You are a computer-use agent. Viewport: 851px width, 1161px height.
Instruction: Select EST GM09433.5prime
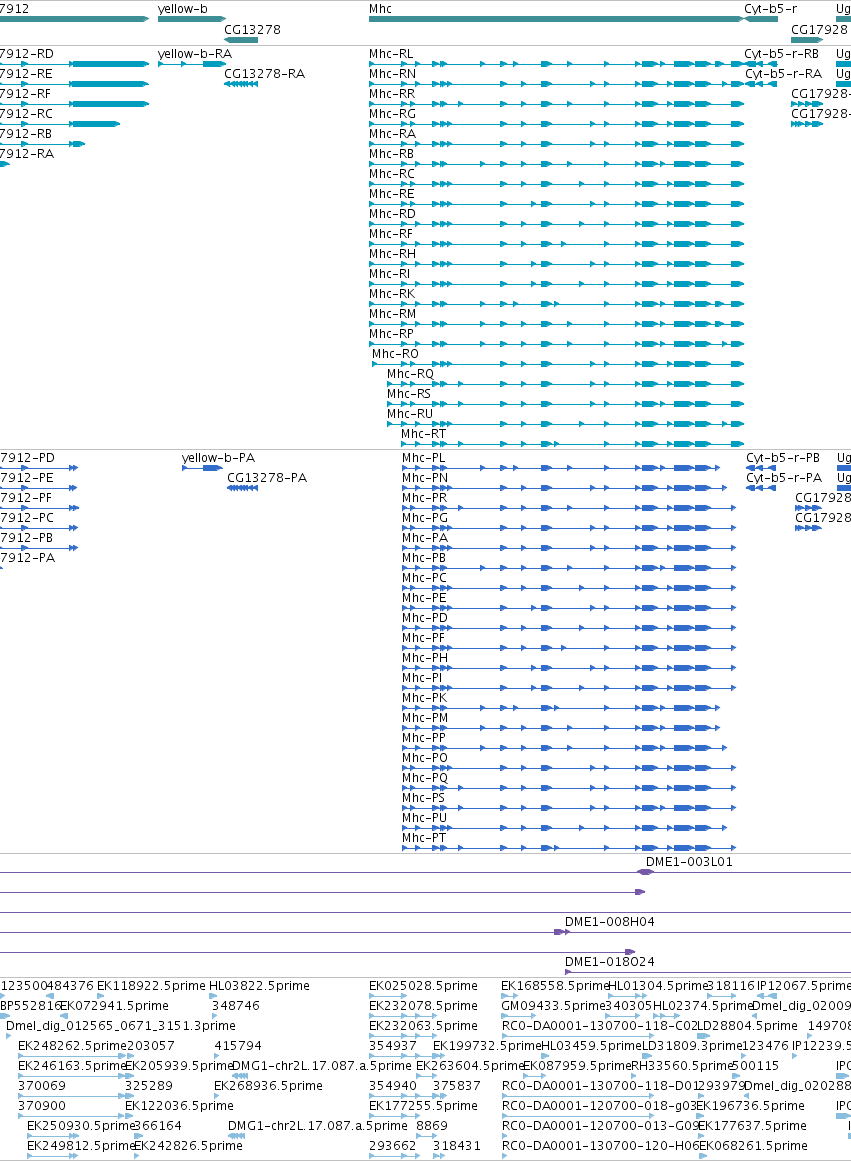pos(553,1006)
